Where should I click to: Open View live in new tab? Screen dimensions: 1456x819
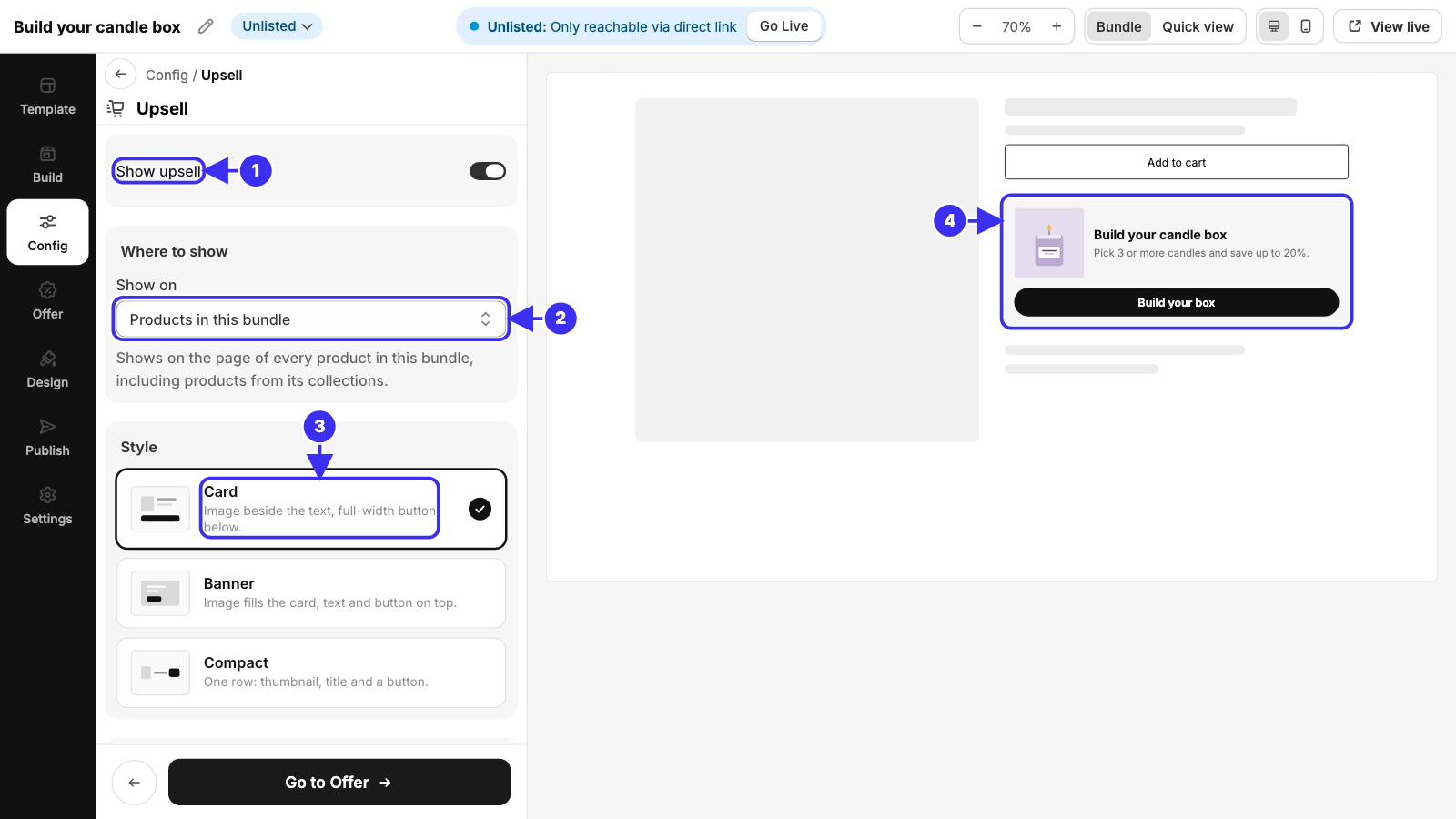pyautogui.click(x=1388, y=26)
